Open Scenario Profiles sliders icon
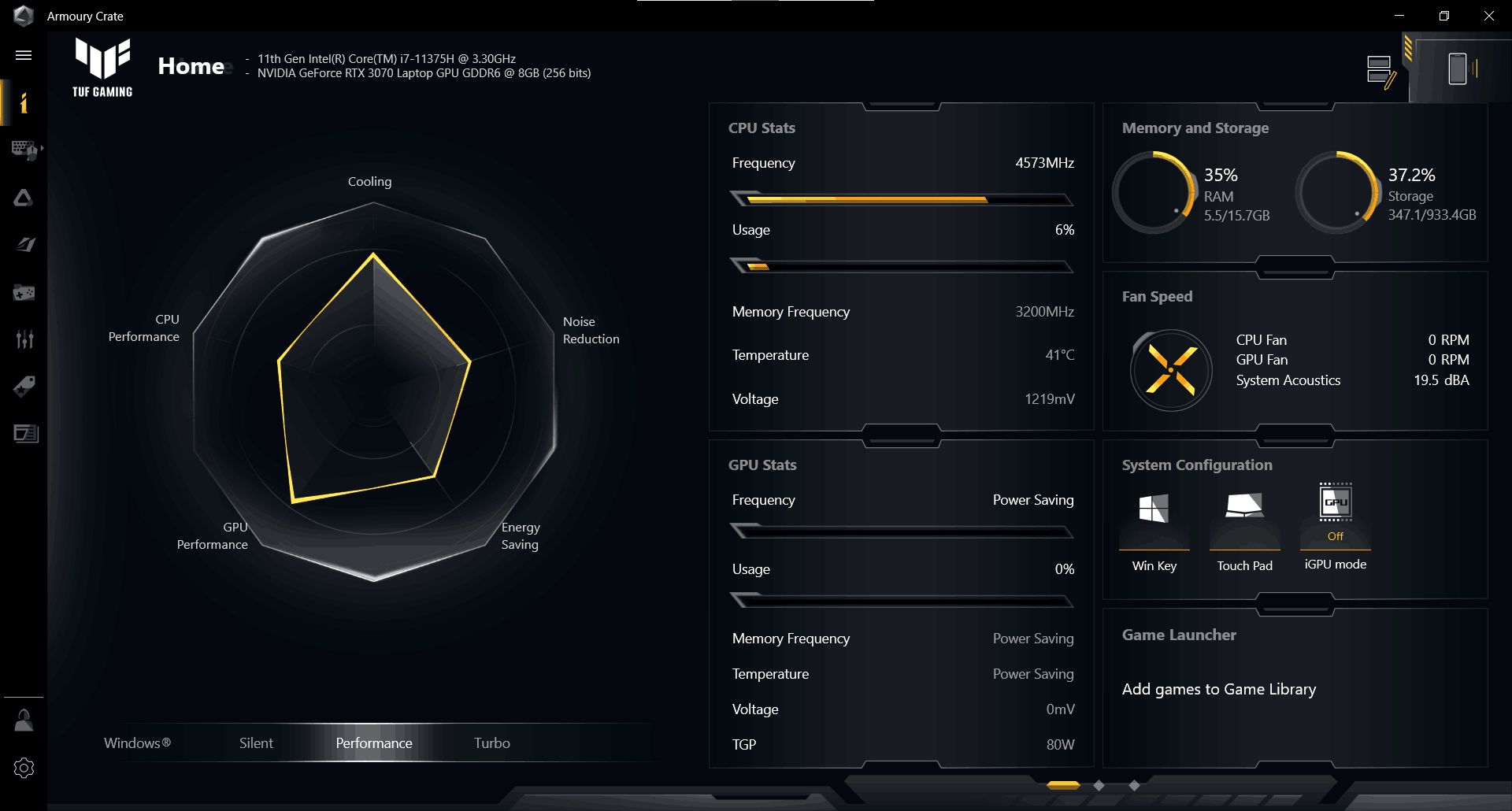 tap(24, 339)
